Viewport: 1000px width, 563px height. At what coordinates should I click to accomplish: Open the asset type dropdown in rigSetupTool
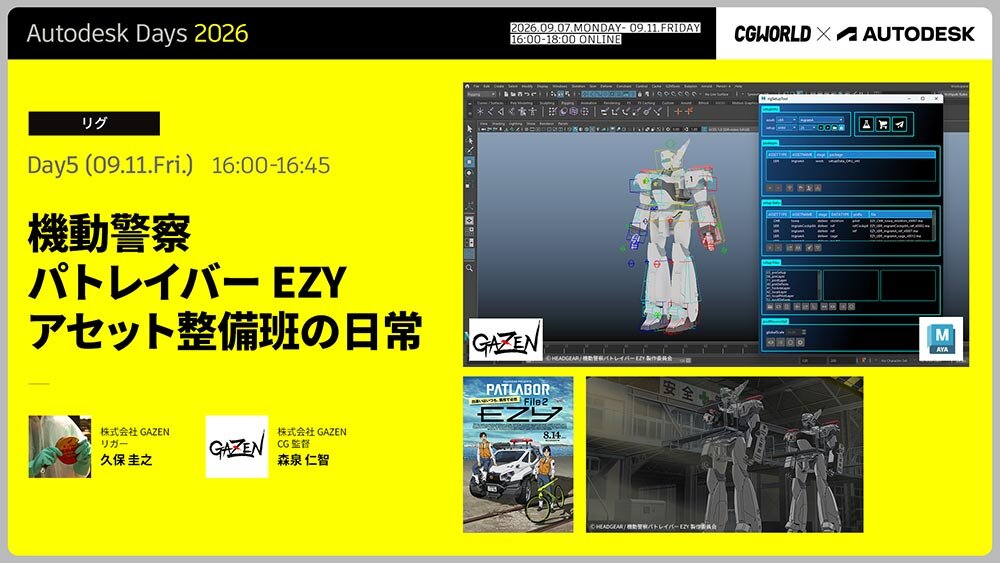(x=786, y=120)
